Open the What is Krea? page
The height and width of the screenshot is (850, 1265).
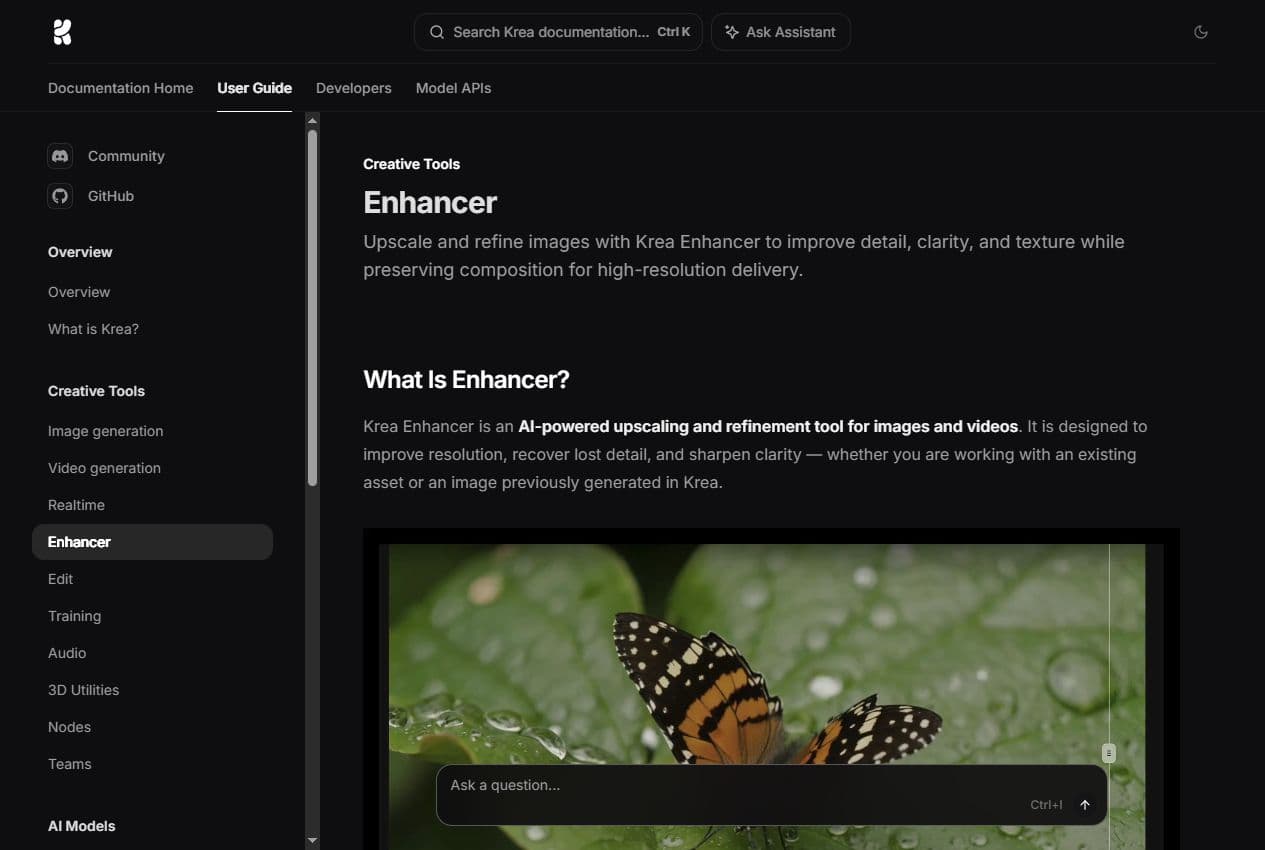(93, 329)
